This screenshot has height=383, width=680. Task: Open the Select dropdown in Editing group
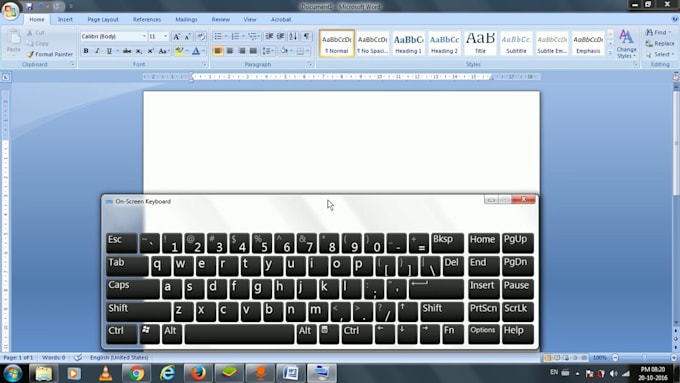(660, 54)
